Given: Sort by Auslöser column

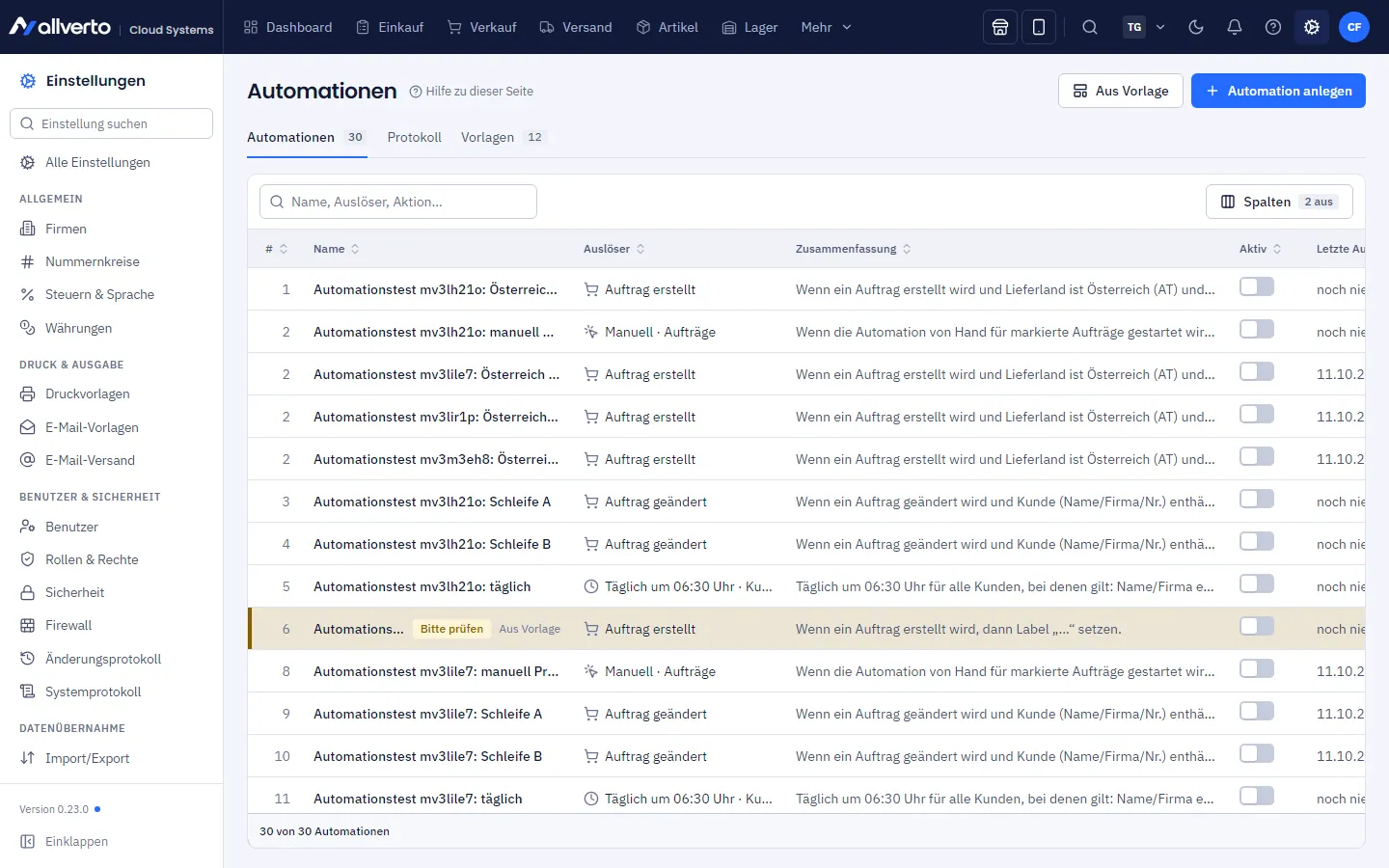Looking at the screenshot, I should pyautogui.click(x=614, y=249).
